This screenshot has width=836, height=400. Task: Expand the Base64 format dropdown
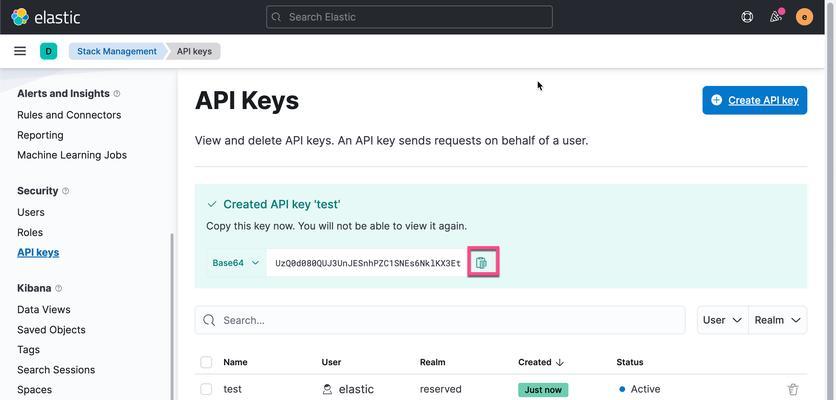coord(236,263)
